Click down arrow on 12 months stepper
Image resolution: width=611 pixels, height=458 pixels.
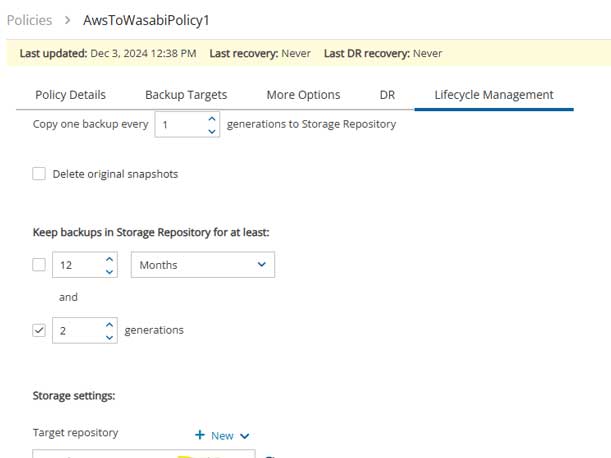tap(109, 271)
